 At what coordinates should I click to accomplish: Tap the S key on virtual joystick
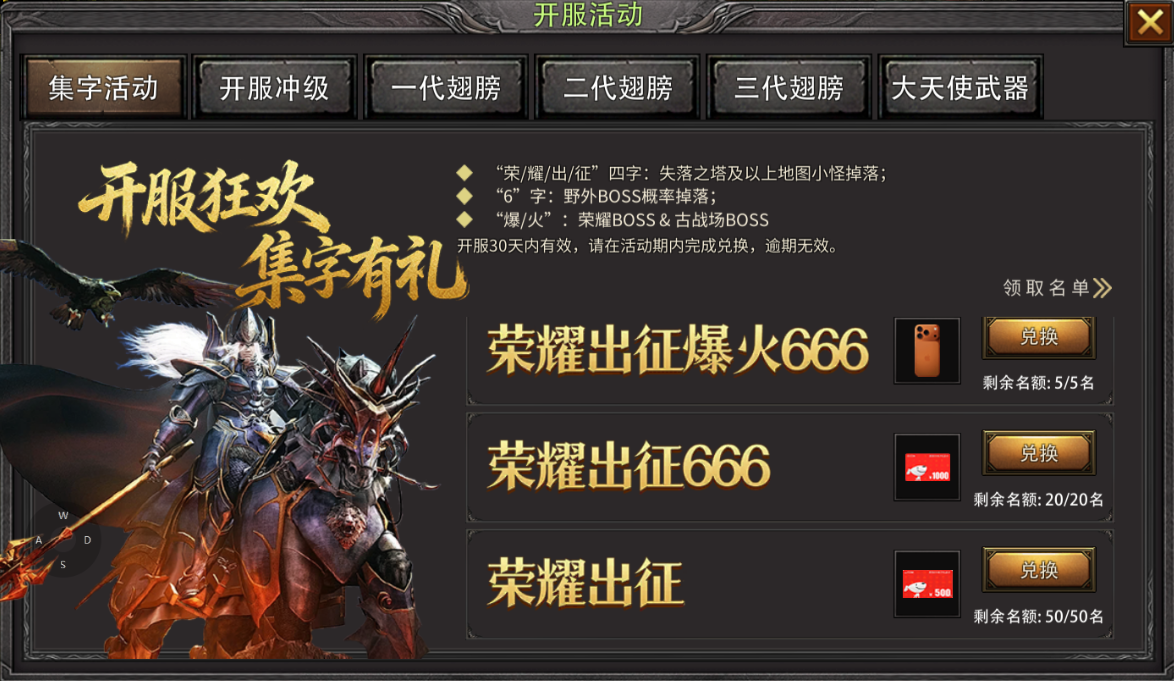(63, 565)
